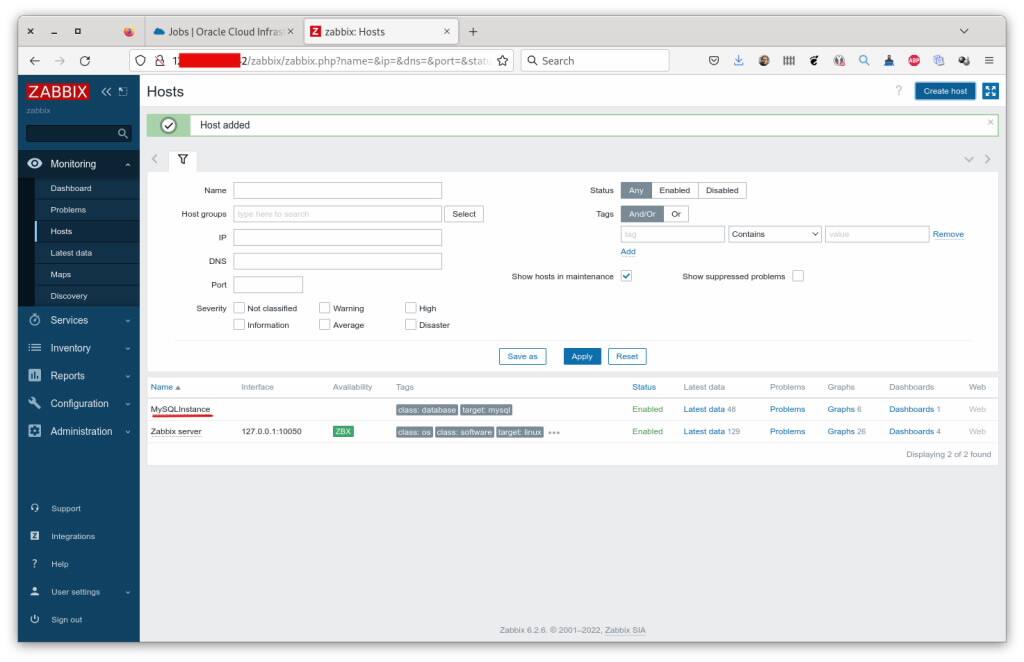Select Disabled status filter
This screenshot has width=1024, height=662.
coord(722,191)
